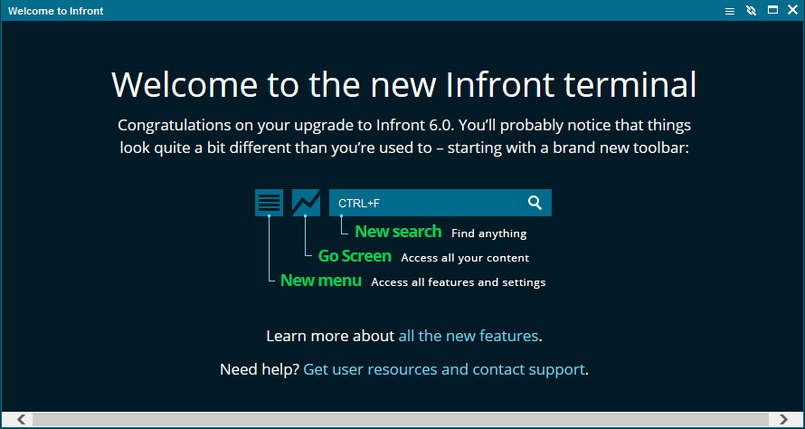Viewport: 805px width, 429px height.
Task: Click the New menu list icon
Action: pos(269,203)
